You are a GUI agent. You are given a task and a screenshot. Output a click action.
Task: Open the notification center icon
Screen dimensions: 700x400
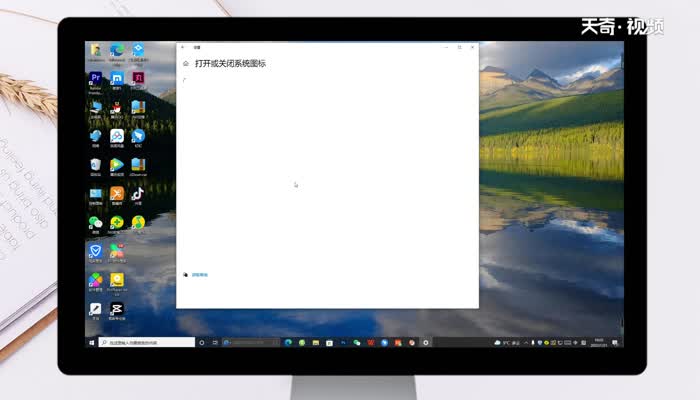(615, 342)
